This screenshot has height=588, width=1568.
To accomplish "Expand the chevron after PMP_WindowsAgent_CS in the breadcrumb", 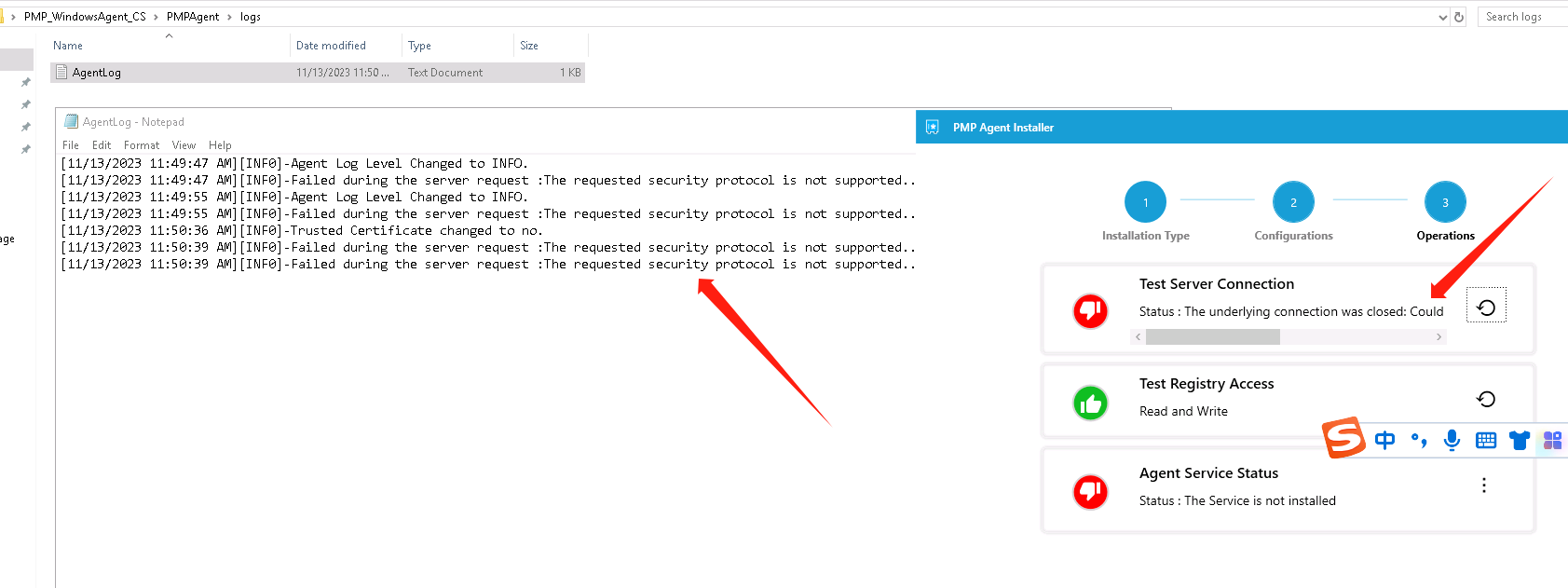I will click(x=156, y=17).
